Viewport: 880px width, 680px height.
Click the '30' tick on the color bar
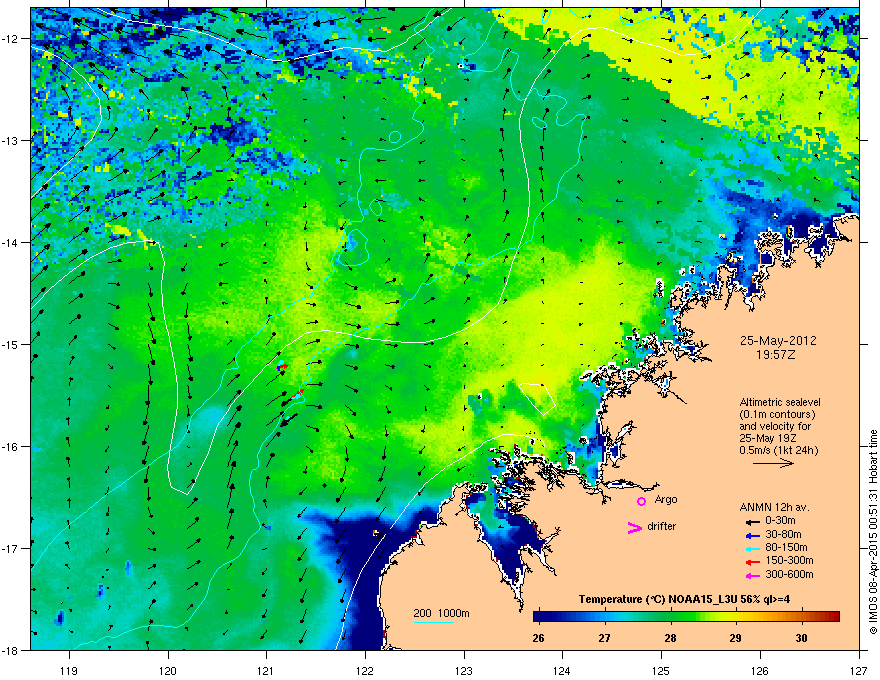tap(801, 638)
